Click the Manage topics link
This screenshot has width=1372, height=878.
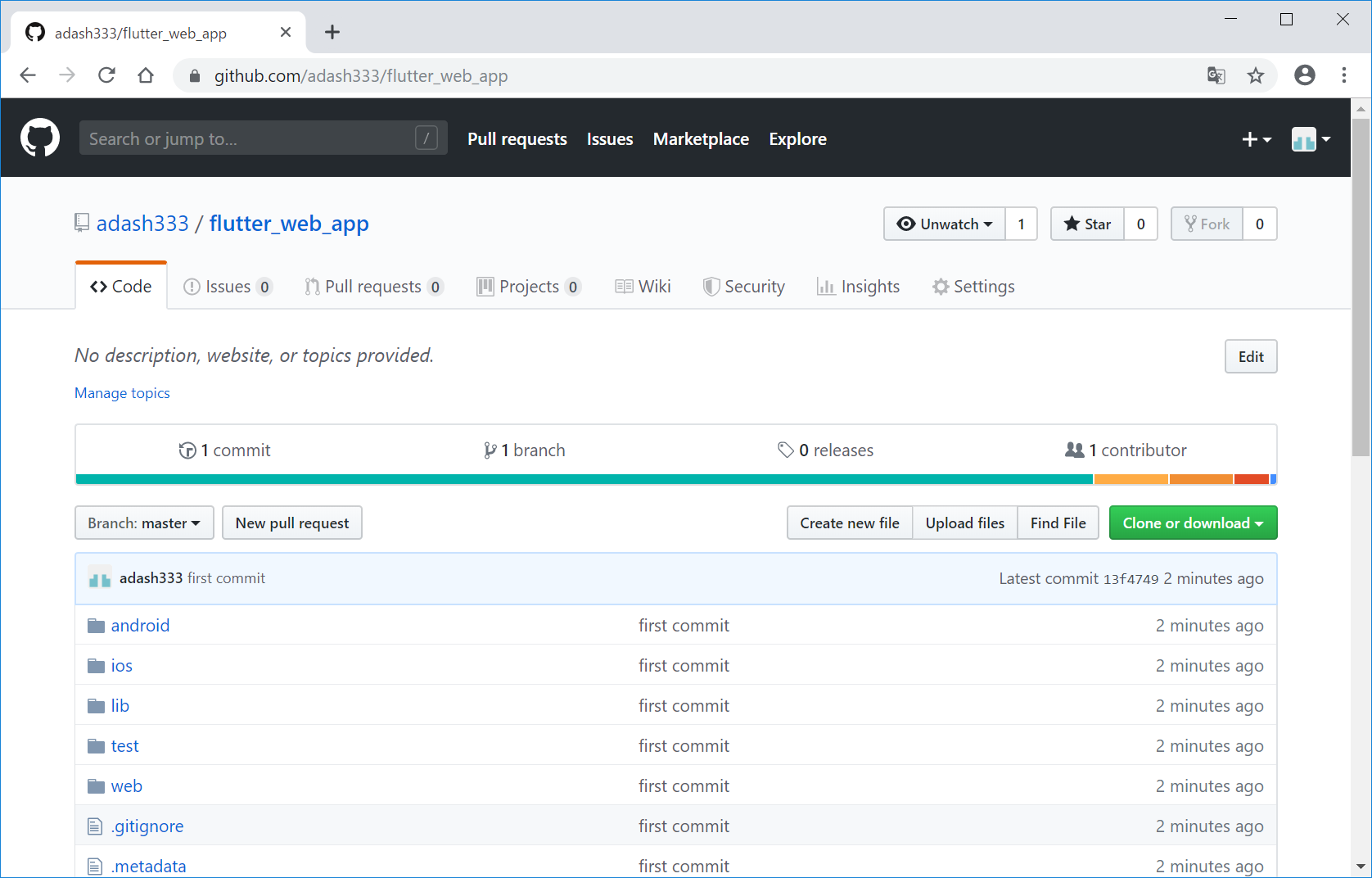tap(122, 393)
